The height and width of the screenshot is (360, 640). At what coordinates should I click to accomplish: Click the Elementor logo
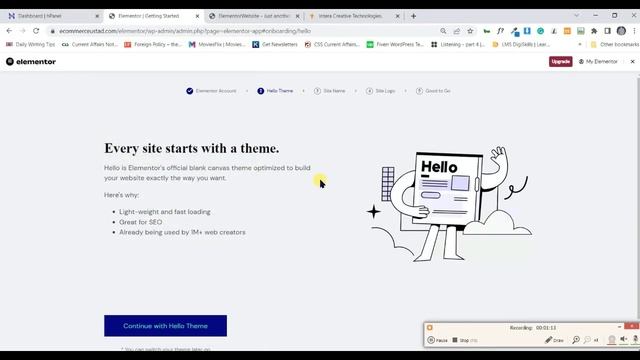coord(31,62)
